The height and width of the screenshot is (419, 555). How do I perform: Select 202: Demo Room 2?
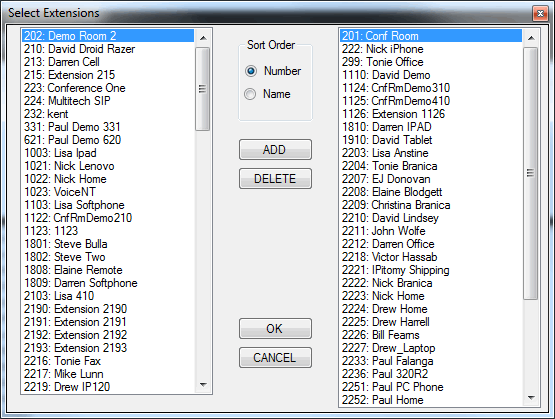[x=108, y=36]
